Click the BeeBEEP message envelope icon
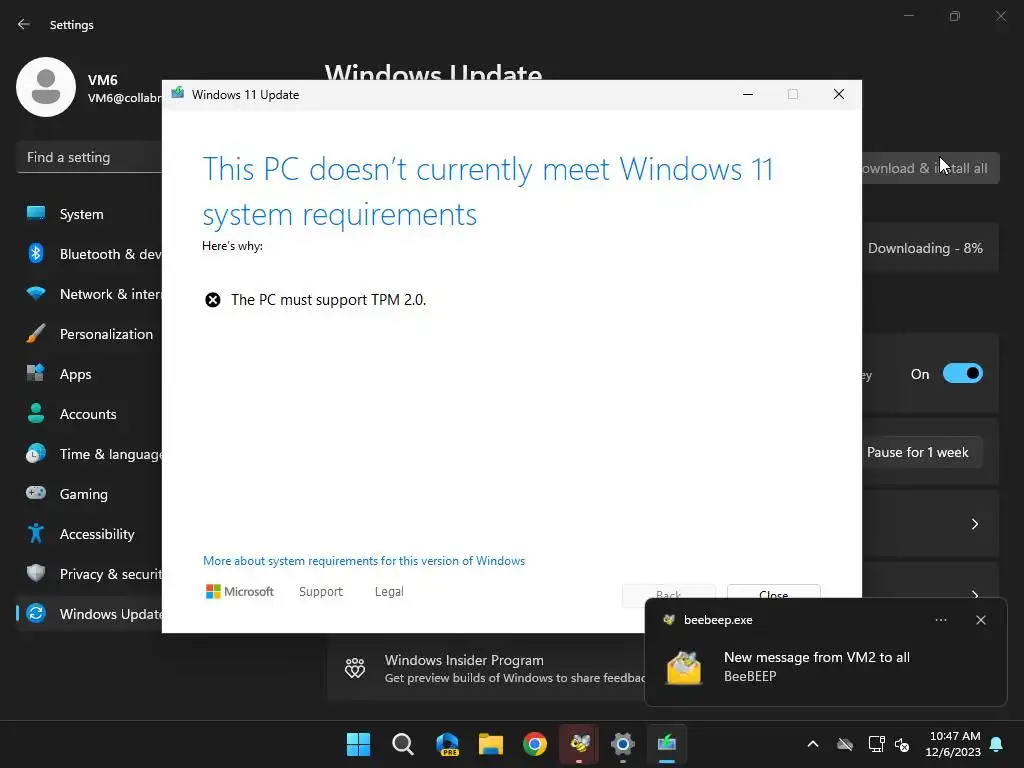Viewport: 1024px width, 768px height. tap(684, 667)
